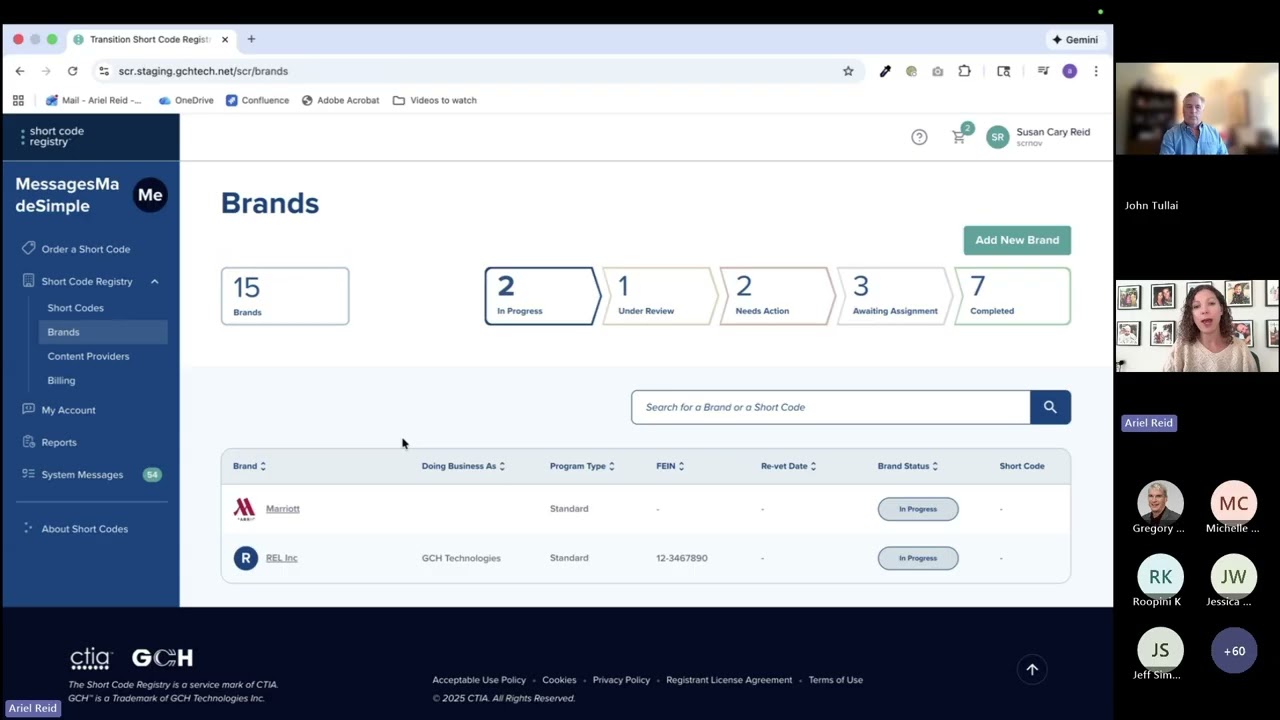Click the site info icon in address bar
Screen dimensions: 1280x720
[103, 71]
